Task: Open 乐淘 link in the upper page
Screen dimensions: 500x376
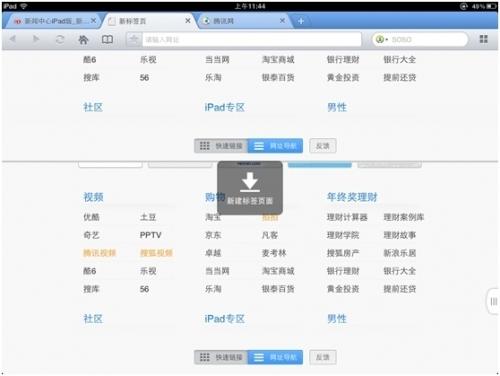Action: 213,78
